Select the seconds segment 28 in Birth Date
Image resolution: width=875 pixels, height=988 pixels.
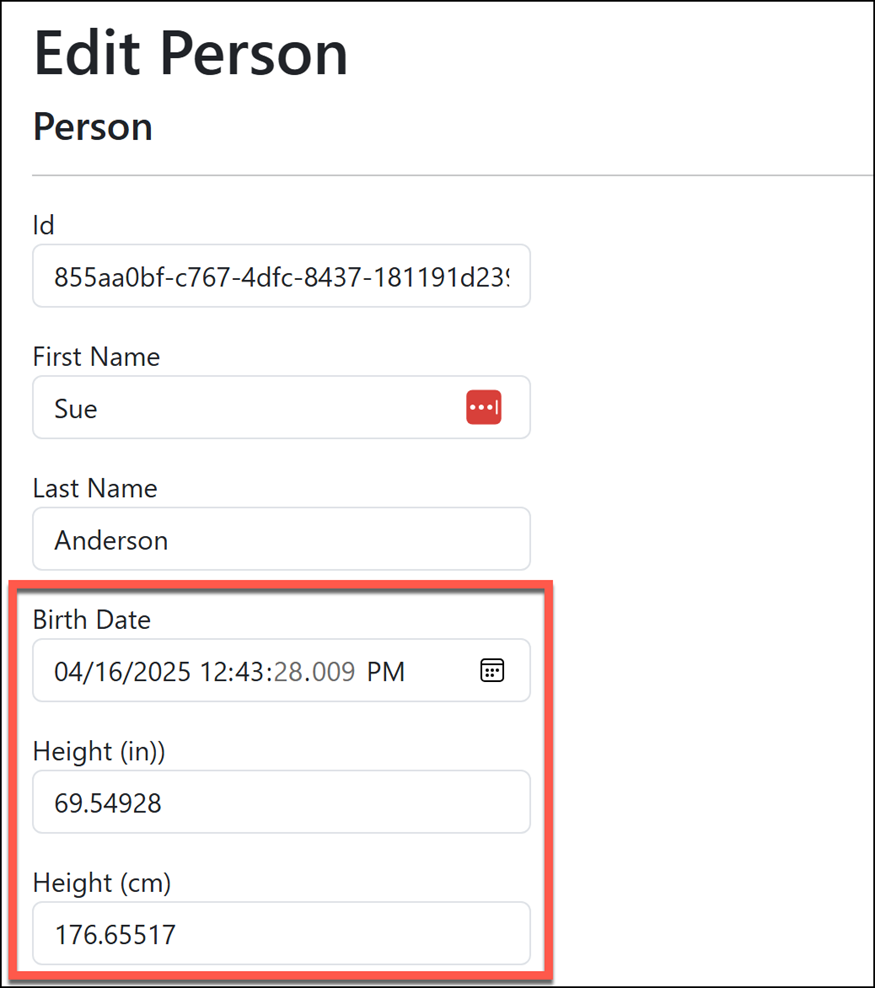(287, 672)
